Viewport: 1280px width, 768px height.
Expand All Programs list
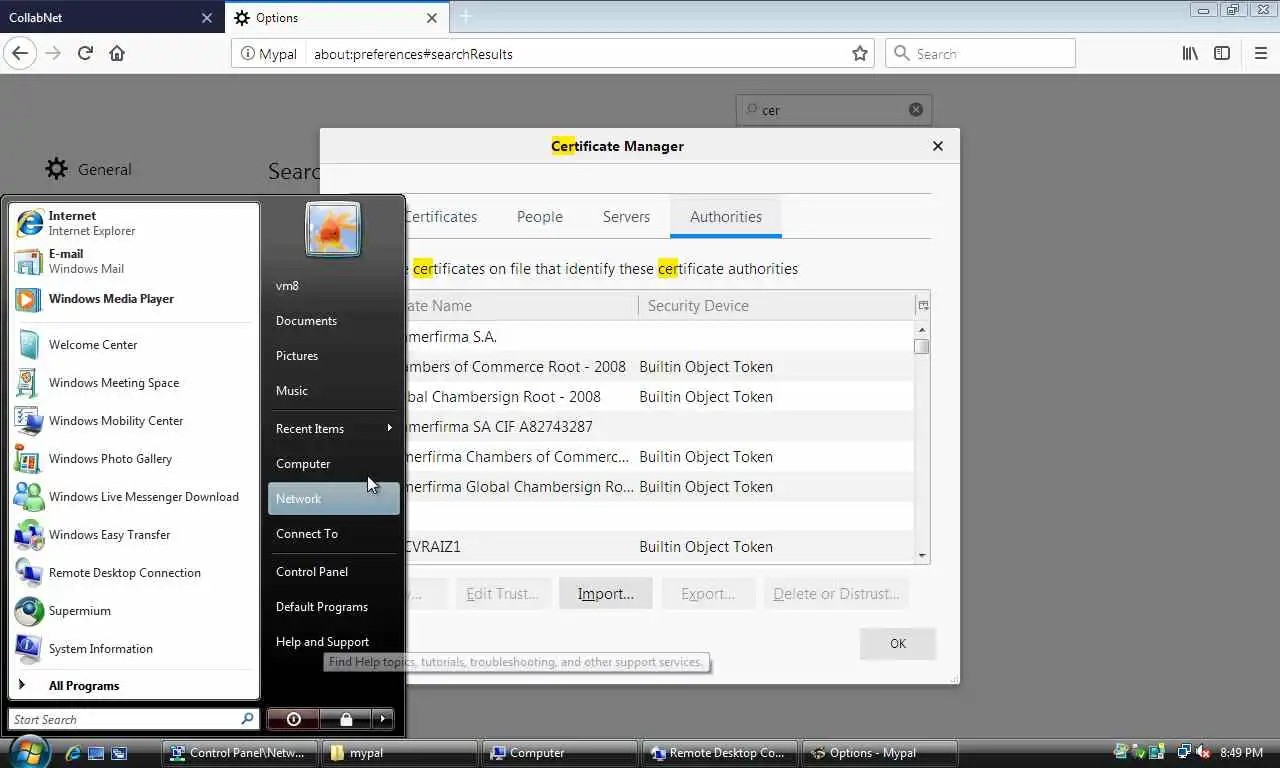[134, 685]
